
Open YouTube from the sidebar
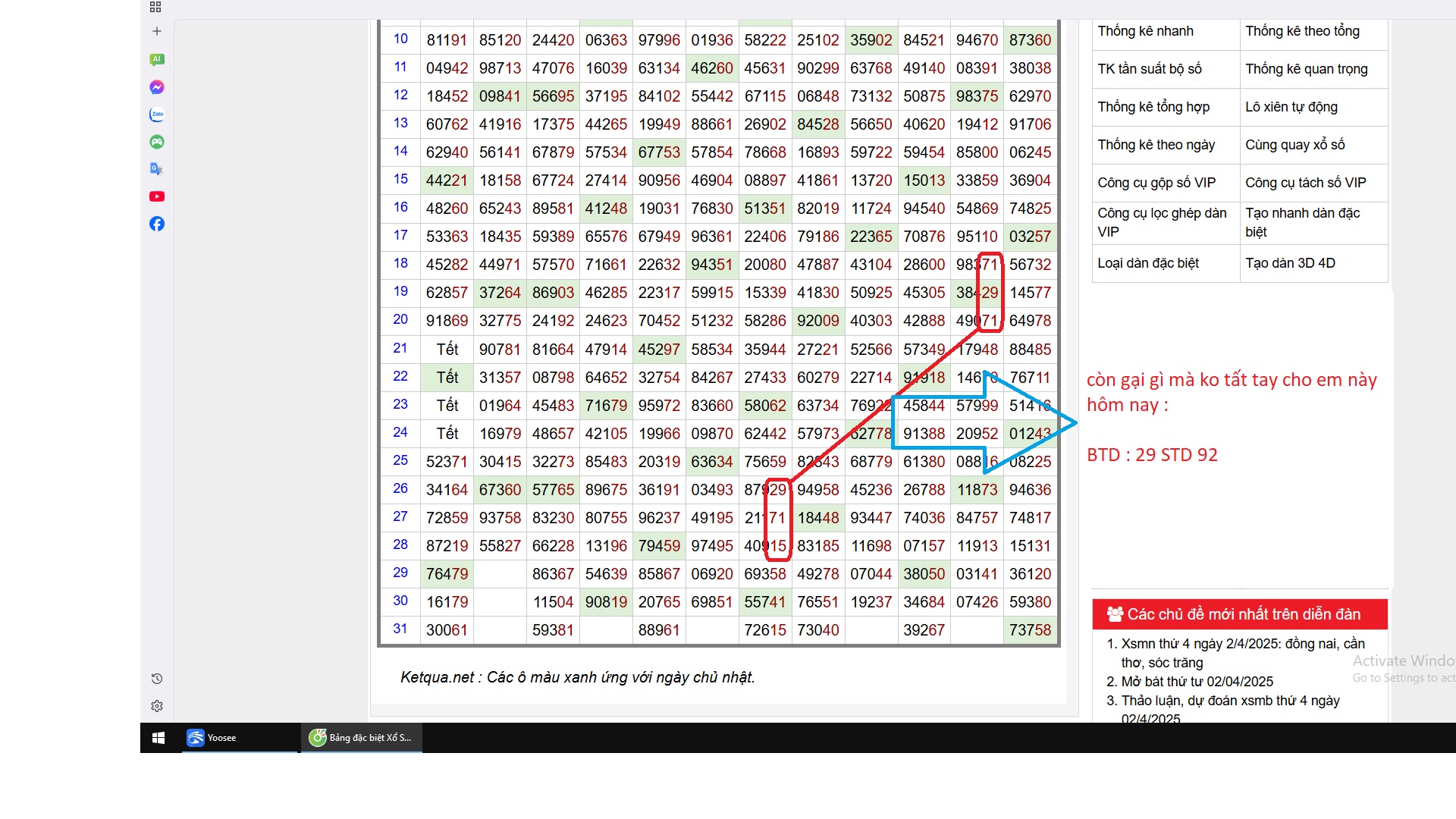pyautogui.click(x=157, y=196)
